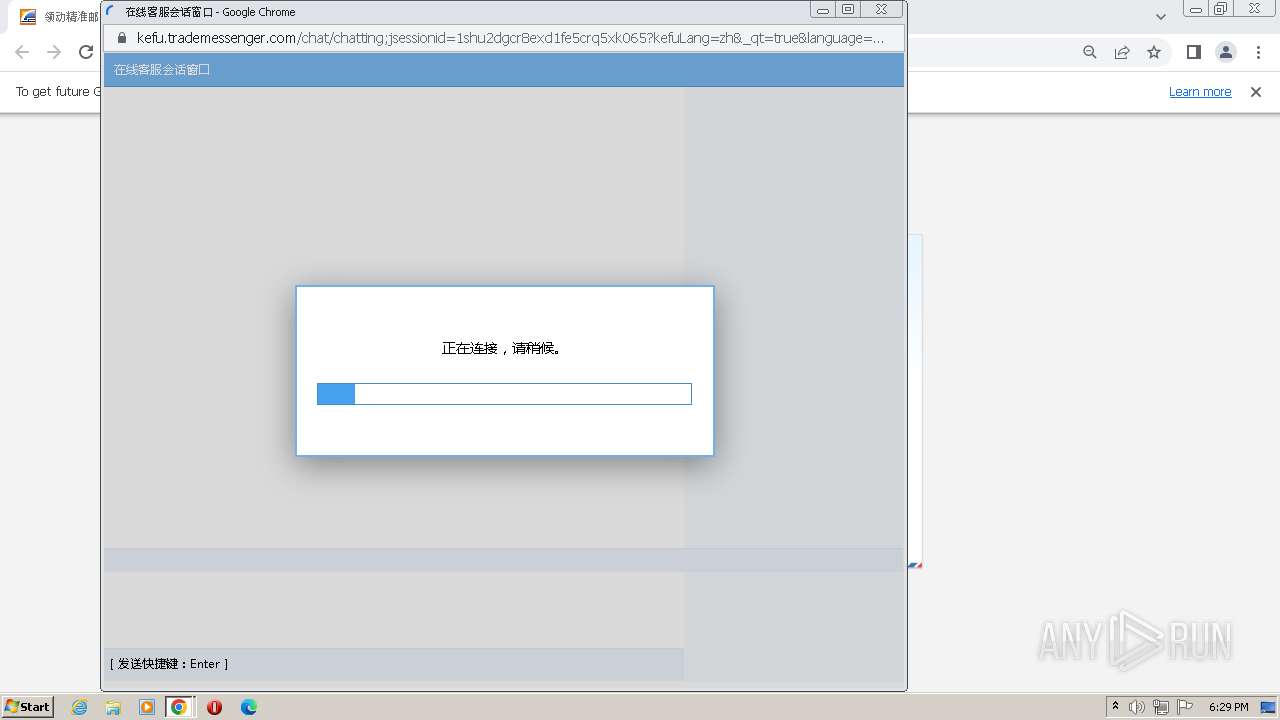Maximize the chat popup window
1280x720 pixels.
(848, 10)
